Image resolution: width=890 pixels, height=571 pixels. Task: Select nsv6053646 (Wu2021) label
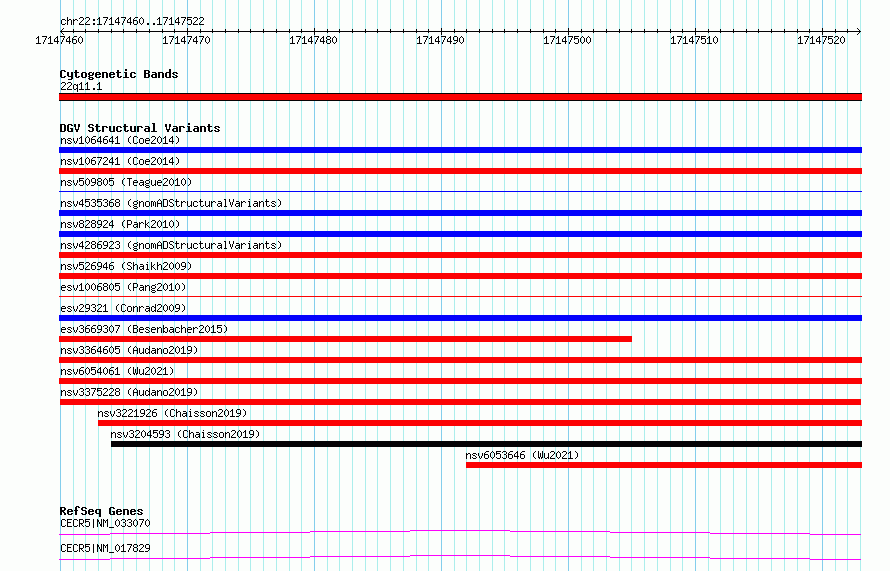522,455
